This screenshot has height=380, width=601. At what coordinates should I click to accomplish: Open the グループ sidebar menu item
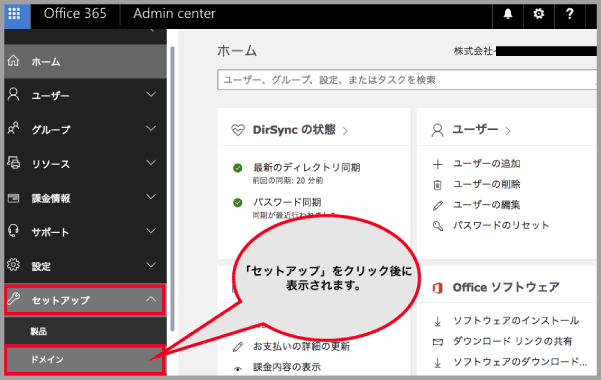[85, 129]
